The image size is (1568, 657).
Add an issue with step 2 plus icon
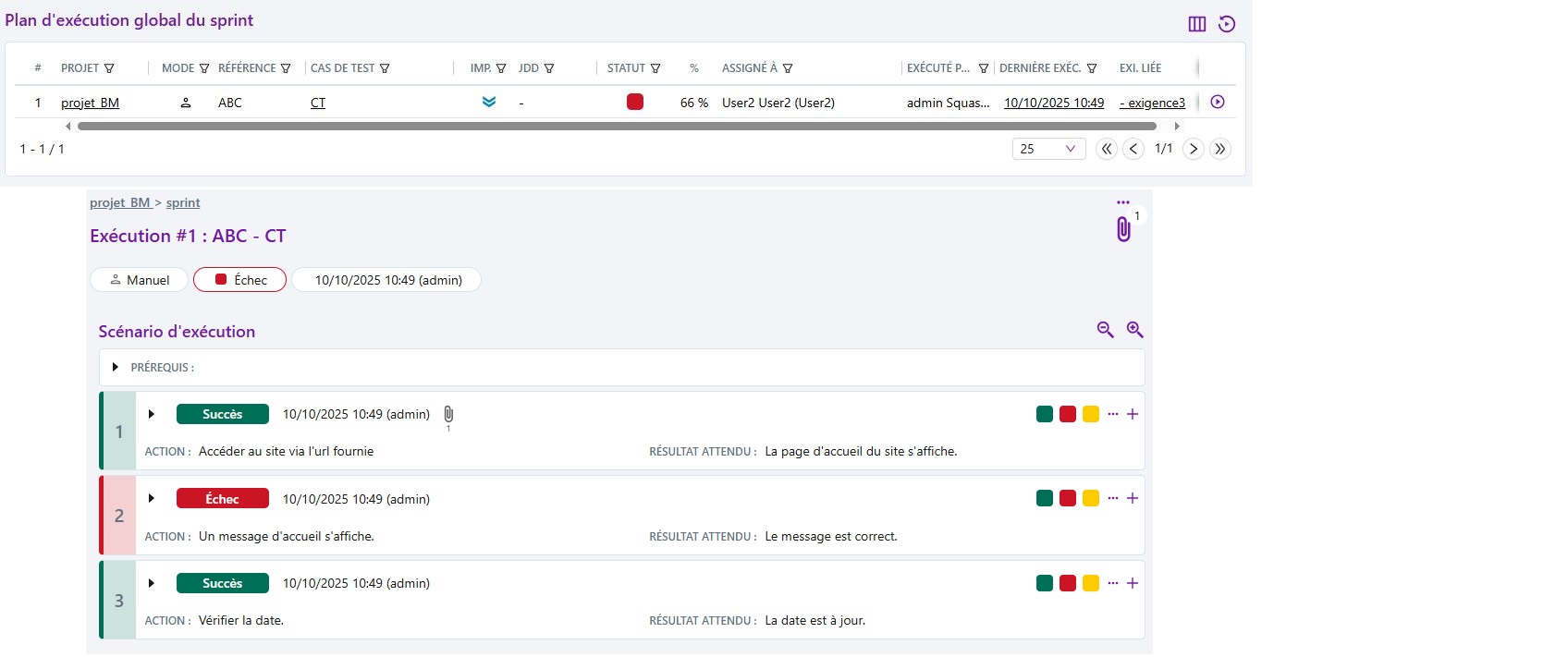1133,499
